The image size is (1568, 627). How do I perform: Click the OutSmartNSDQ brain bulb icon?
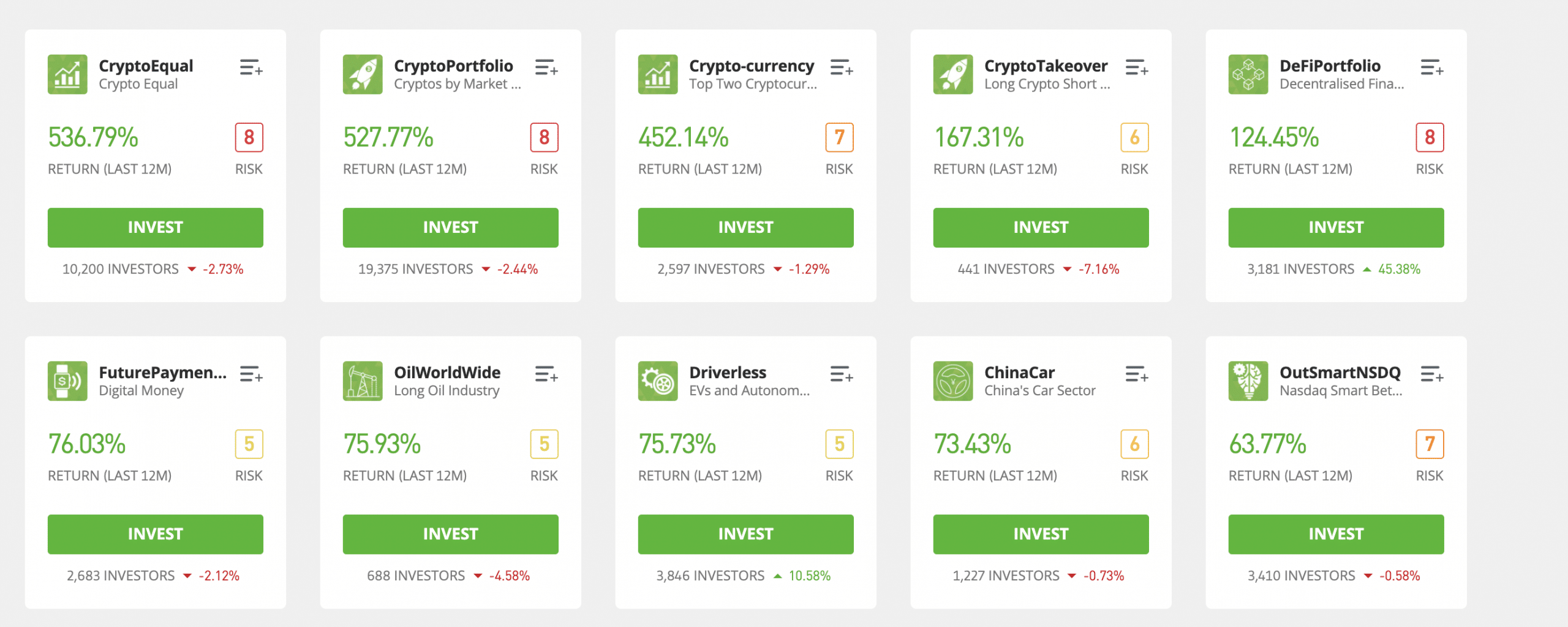(x=1248, y=381)
